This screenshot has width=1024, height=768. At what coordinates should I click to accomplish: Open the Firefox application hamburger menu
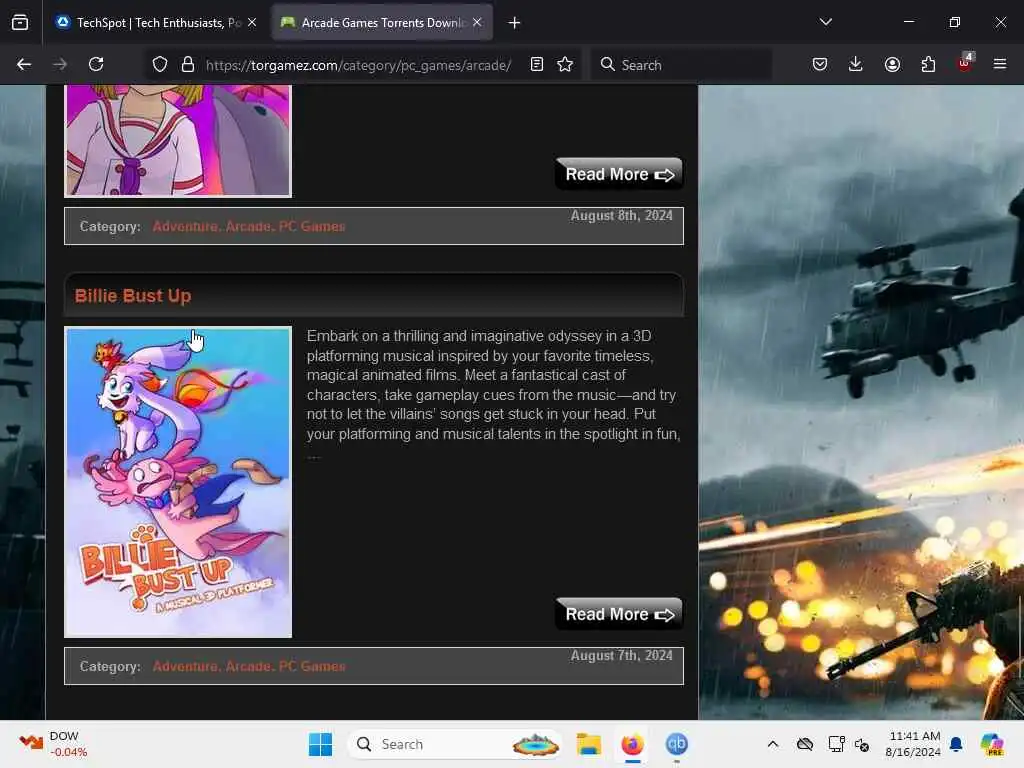[1000, 64]
